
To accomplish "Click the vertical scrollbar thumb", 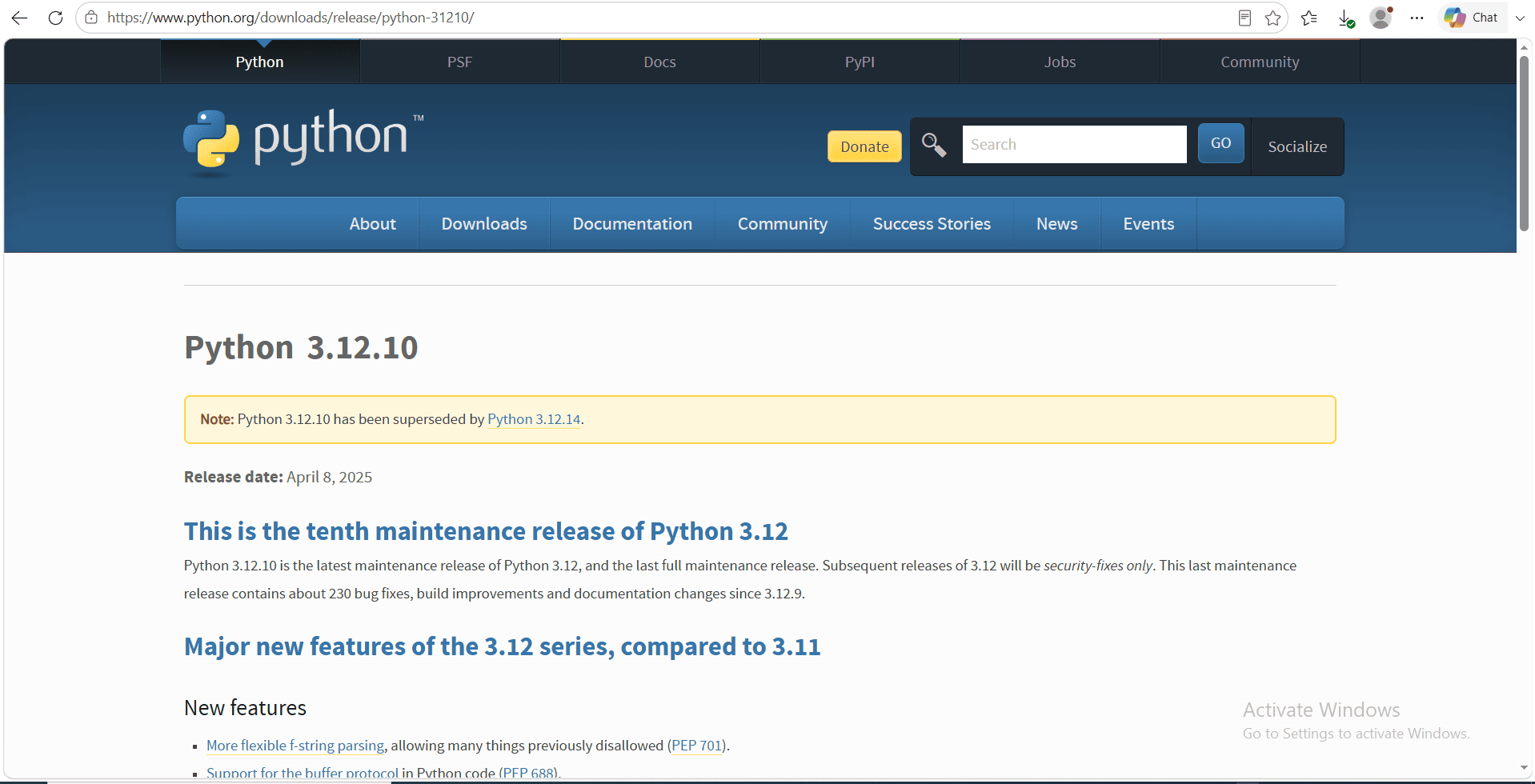I will click(1525, 144).
